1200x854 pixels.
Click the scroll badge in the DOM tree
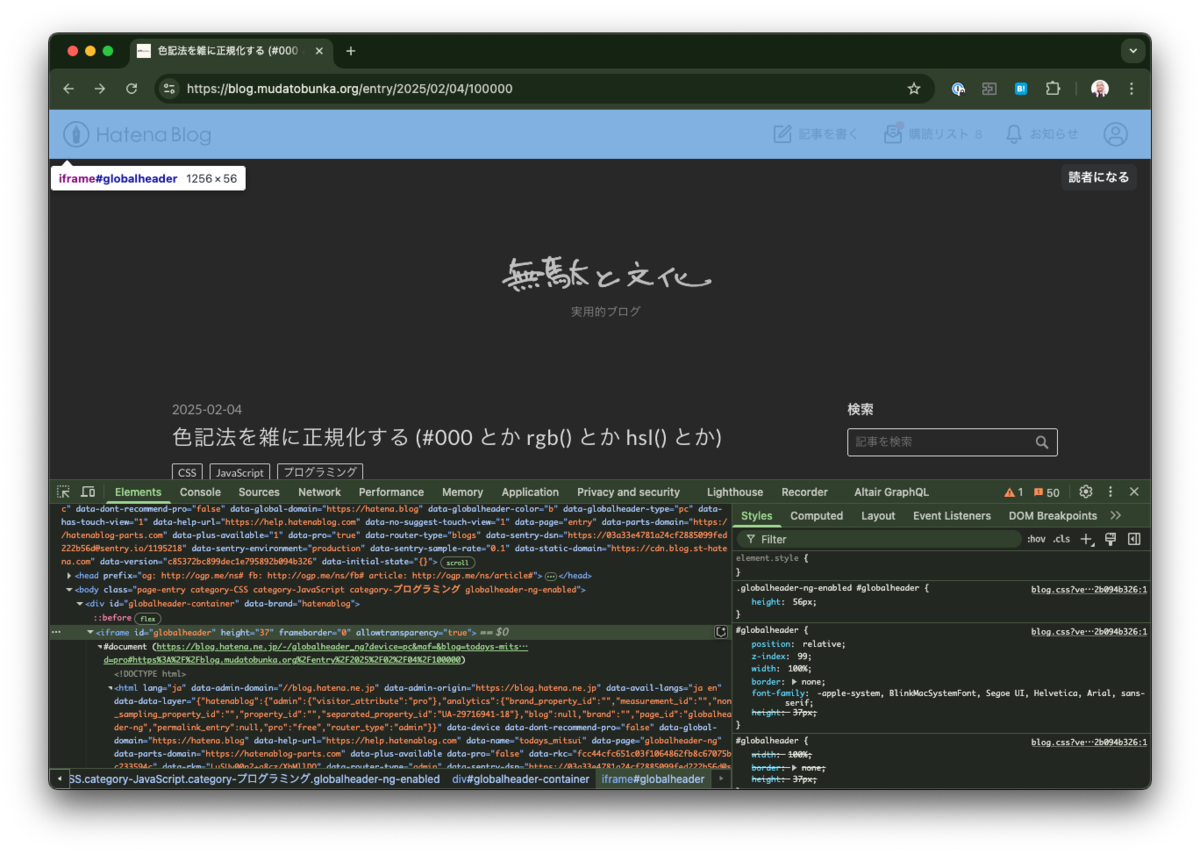click(x=457, y=563)
